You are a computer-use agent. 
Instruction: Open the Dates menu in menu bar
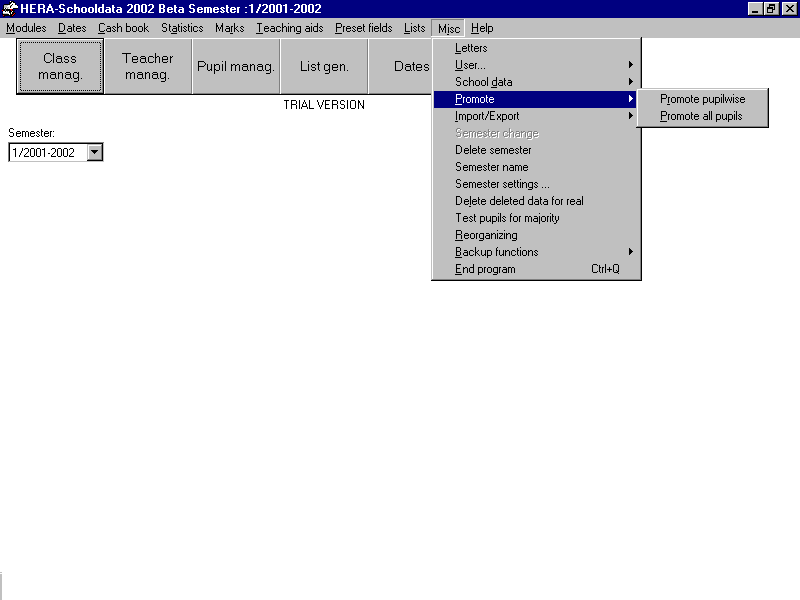[72, 28]
